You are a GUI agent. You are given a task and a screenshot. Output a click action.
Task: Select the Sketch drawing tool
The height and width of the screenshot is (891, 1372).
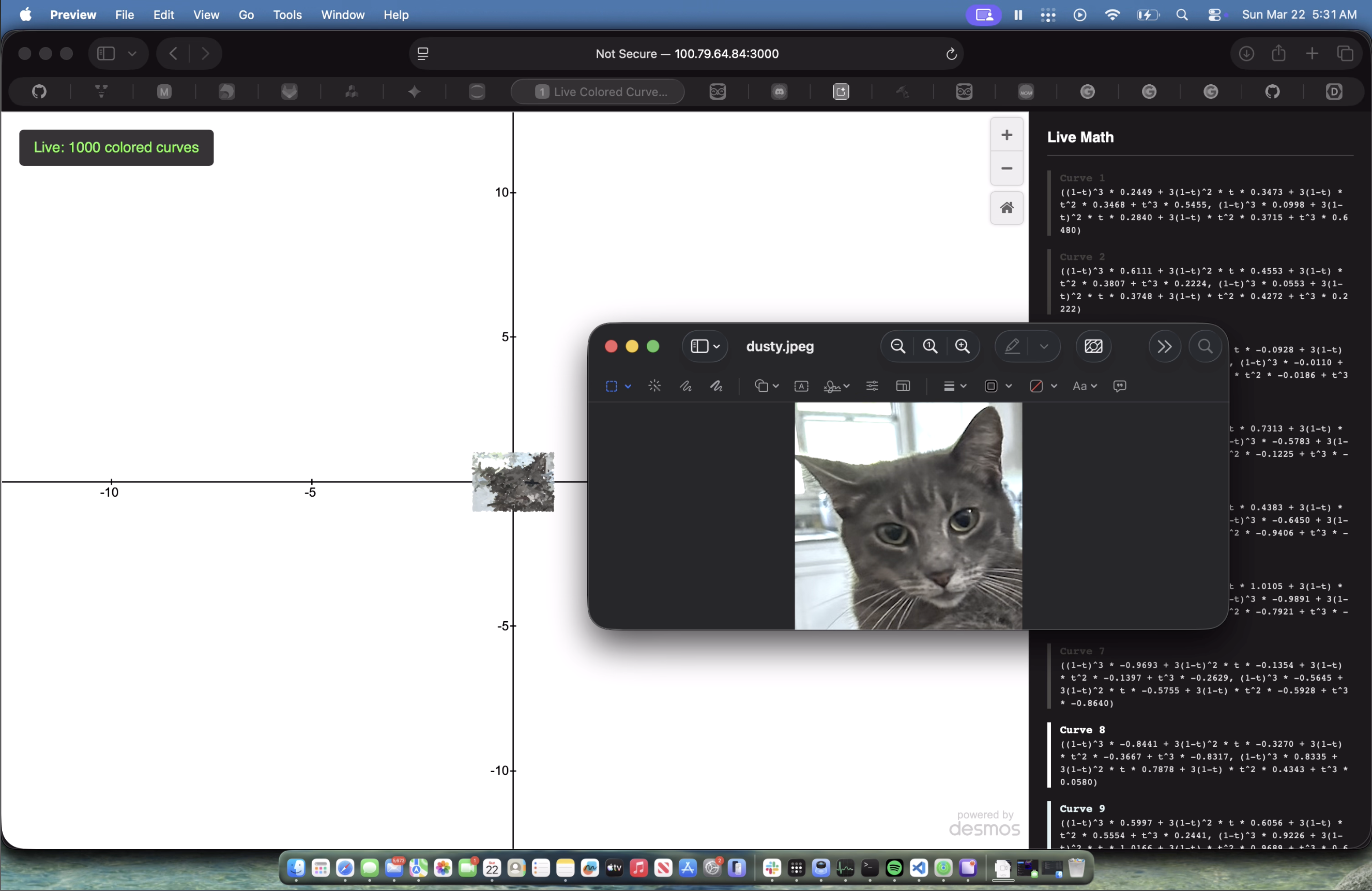[685, 386]
